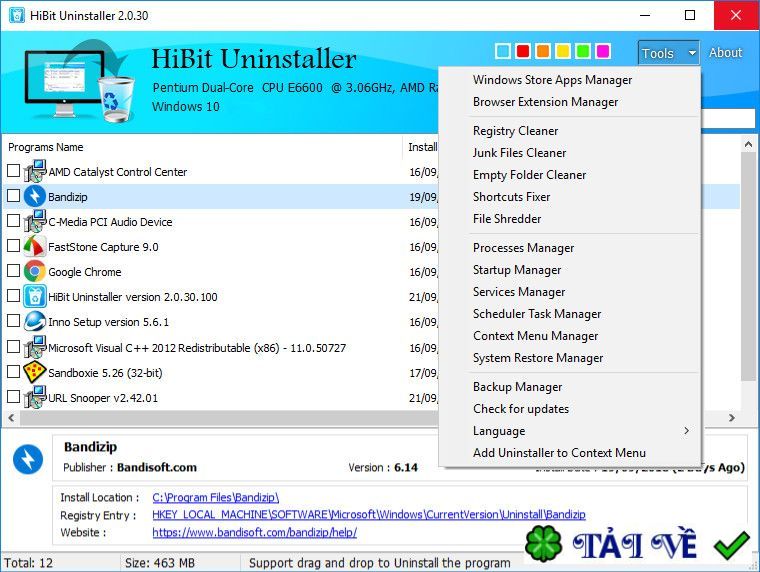Collapse the Tools dropdown arrow
The height and width of the screenshot is (572, 760).
coord(692,53)
